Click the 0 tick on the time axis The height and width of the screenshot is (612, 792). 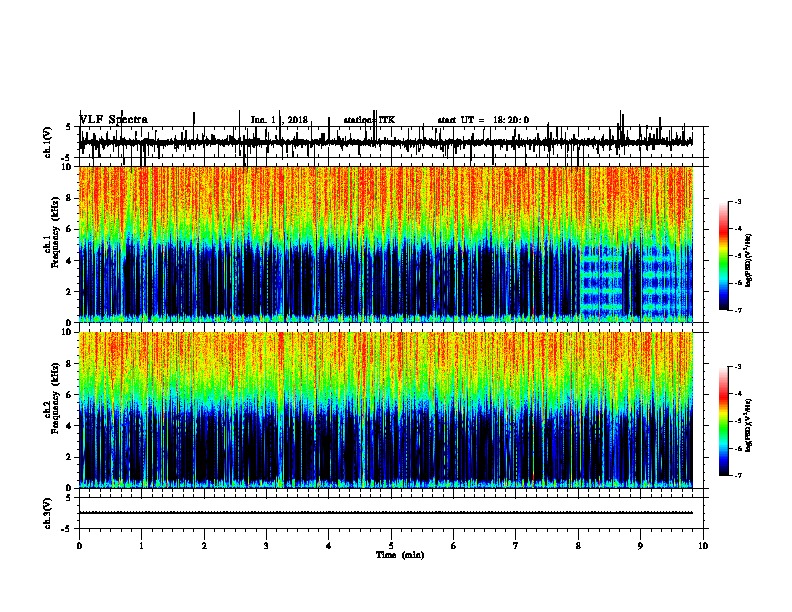point(79,546)
